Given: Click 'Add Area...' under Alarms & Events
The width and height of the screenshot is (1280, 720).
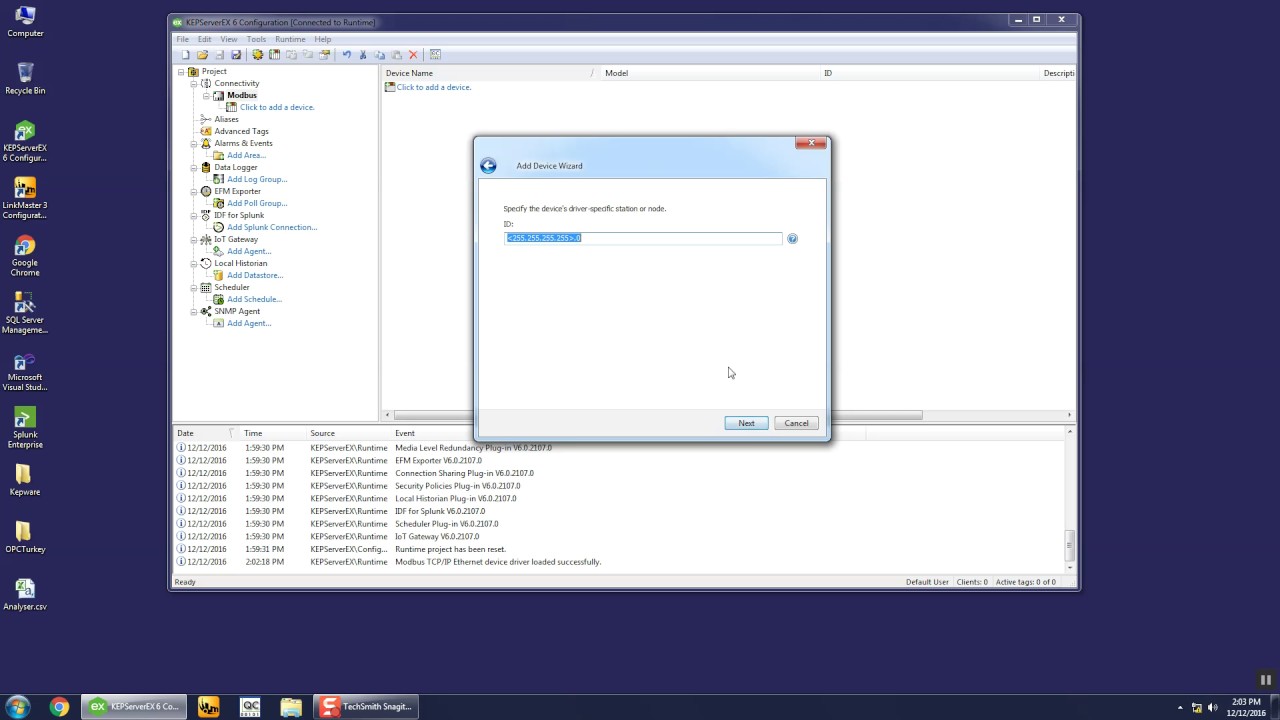Looking at the screenshot, I should coord(246,156).
